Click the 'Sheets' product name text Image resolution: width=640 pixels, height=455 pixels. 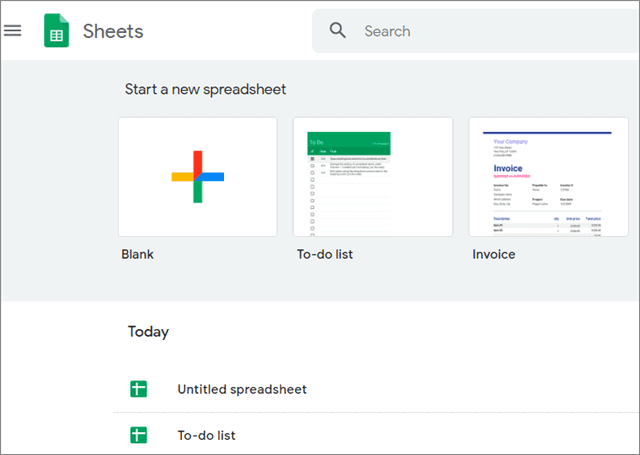tap(112, 31)
